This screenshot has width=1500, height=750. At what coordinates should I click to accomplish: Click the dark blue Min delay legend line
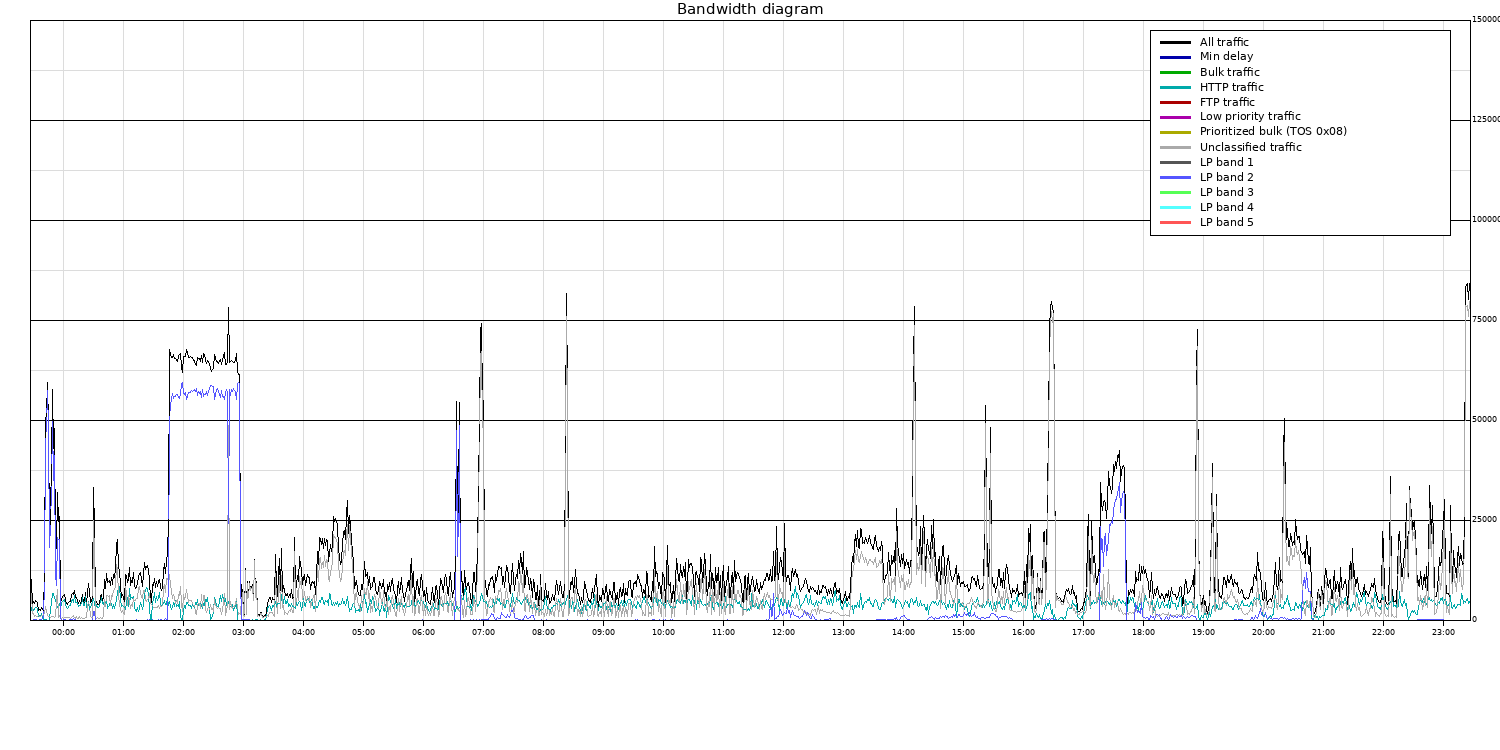pos(1175,57)
